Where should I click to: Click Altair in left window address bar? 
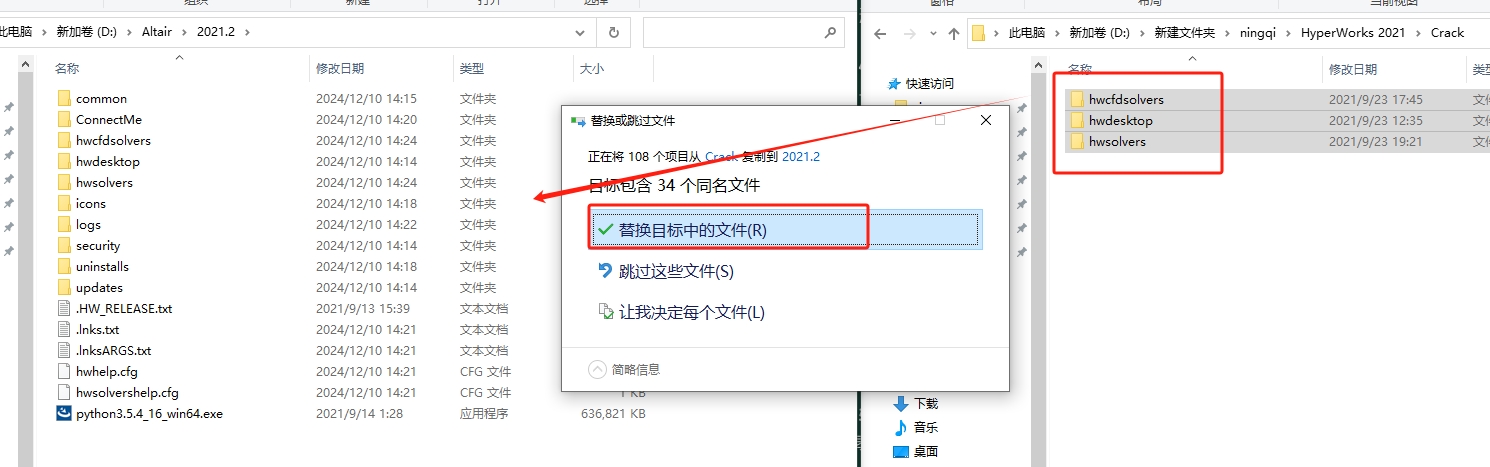tap(155, 32)
